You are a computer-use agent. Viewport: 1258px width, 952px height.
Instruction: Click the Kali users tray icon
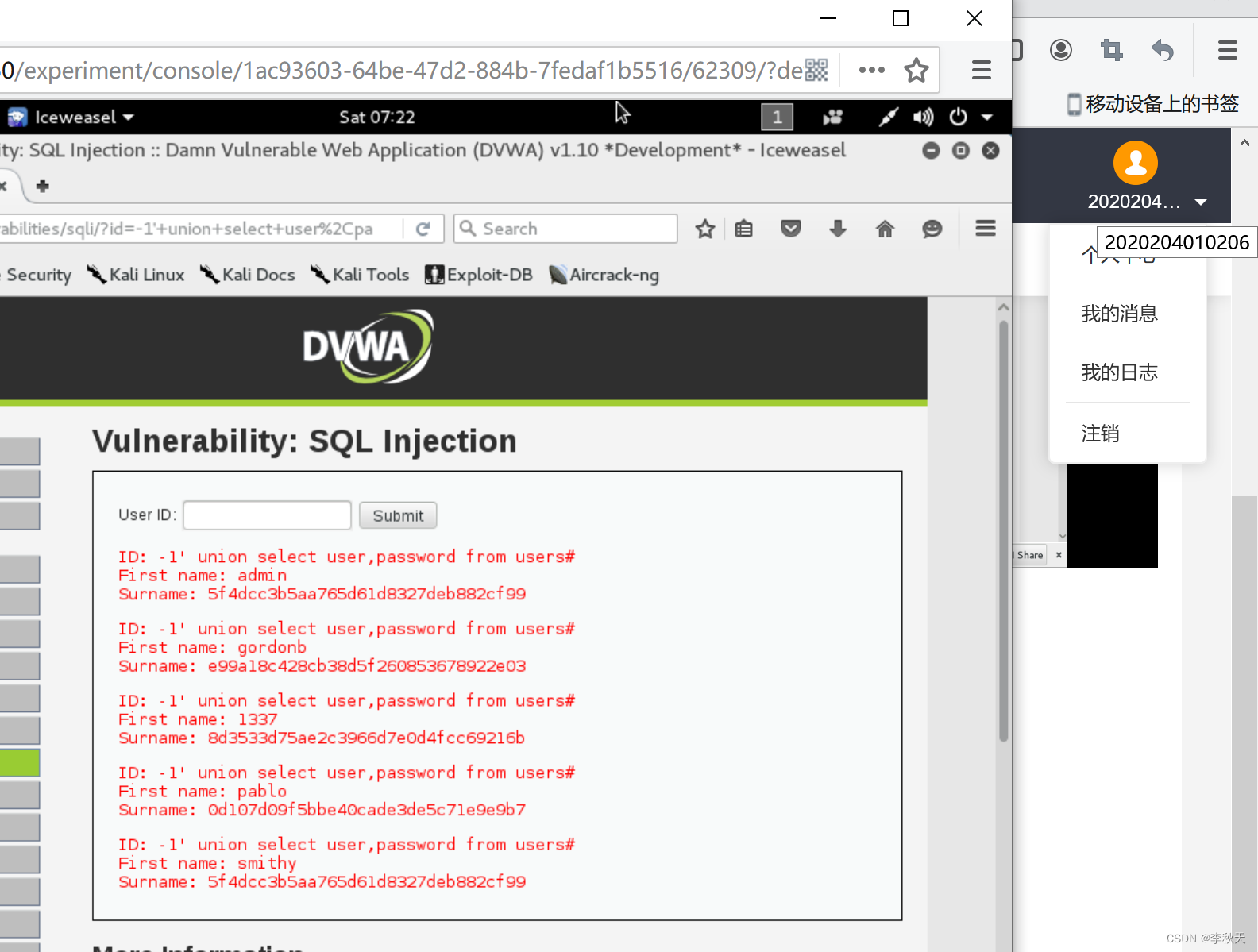point(832,118)
